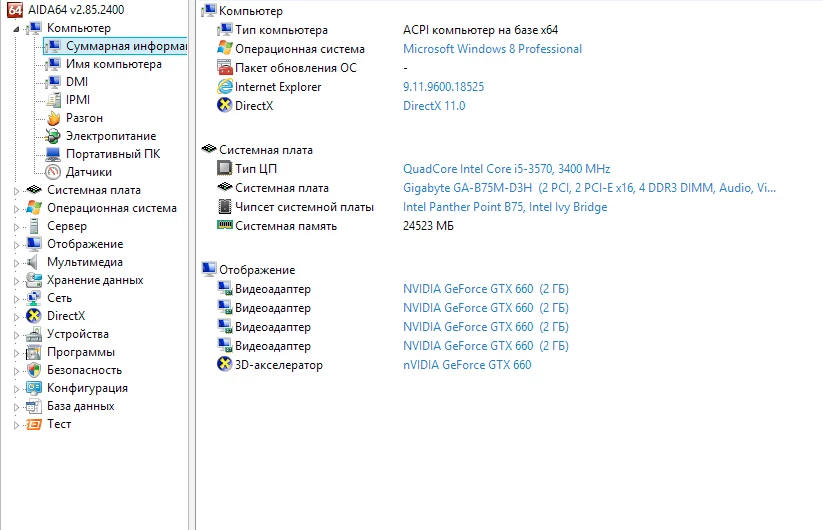Open the DirectX 11.0 link
The width and height of the screenshot is (823, 530).
pyautogui.click(x=434, y=105)
